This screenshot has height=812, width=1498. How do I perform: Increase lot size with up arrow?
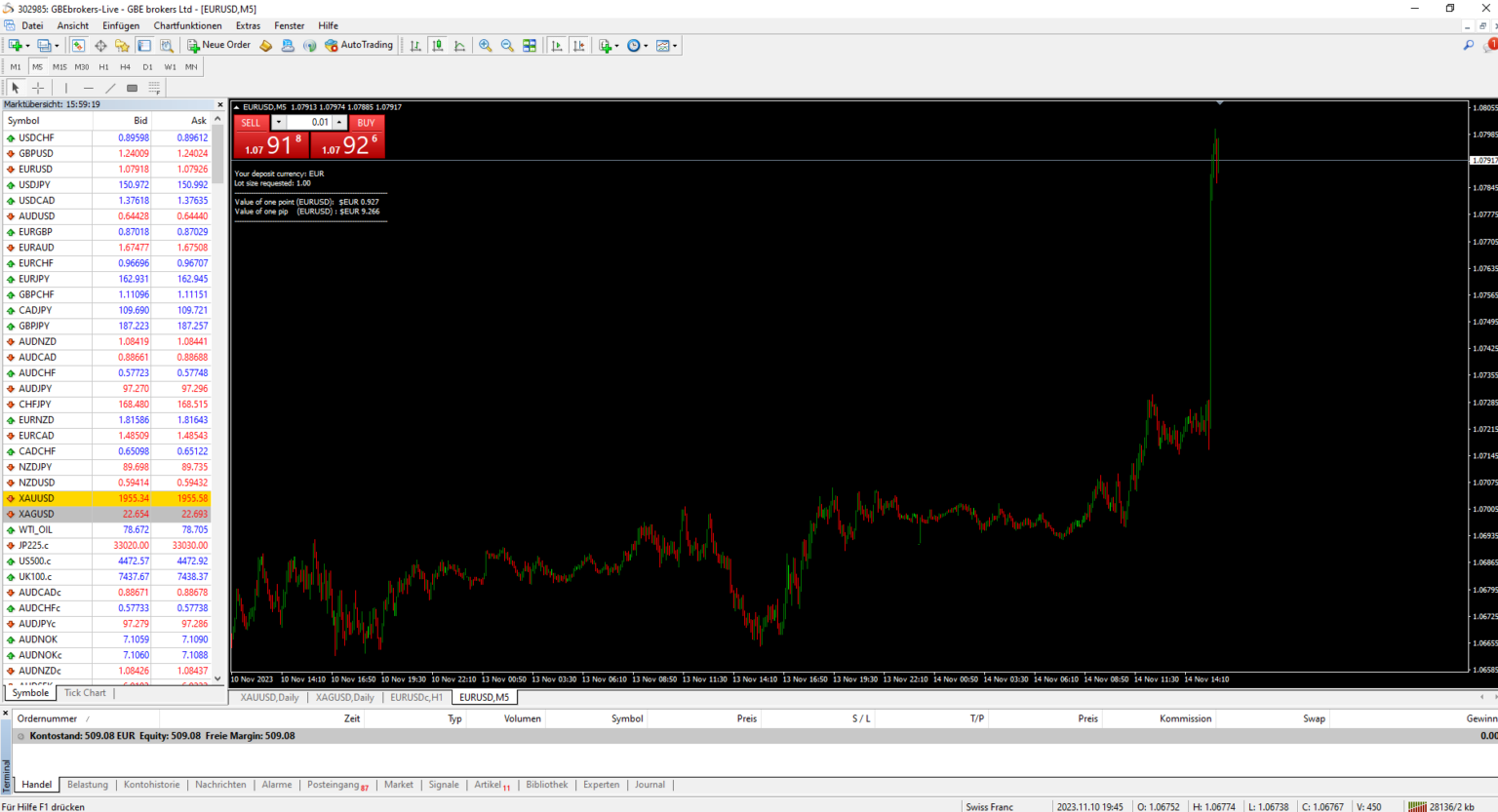point(339,123)
